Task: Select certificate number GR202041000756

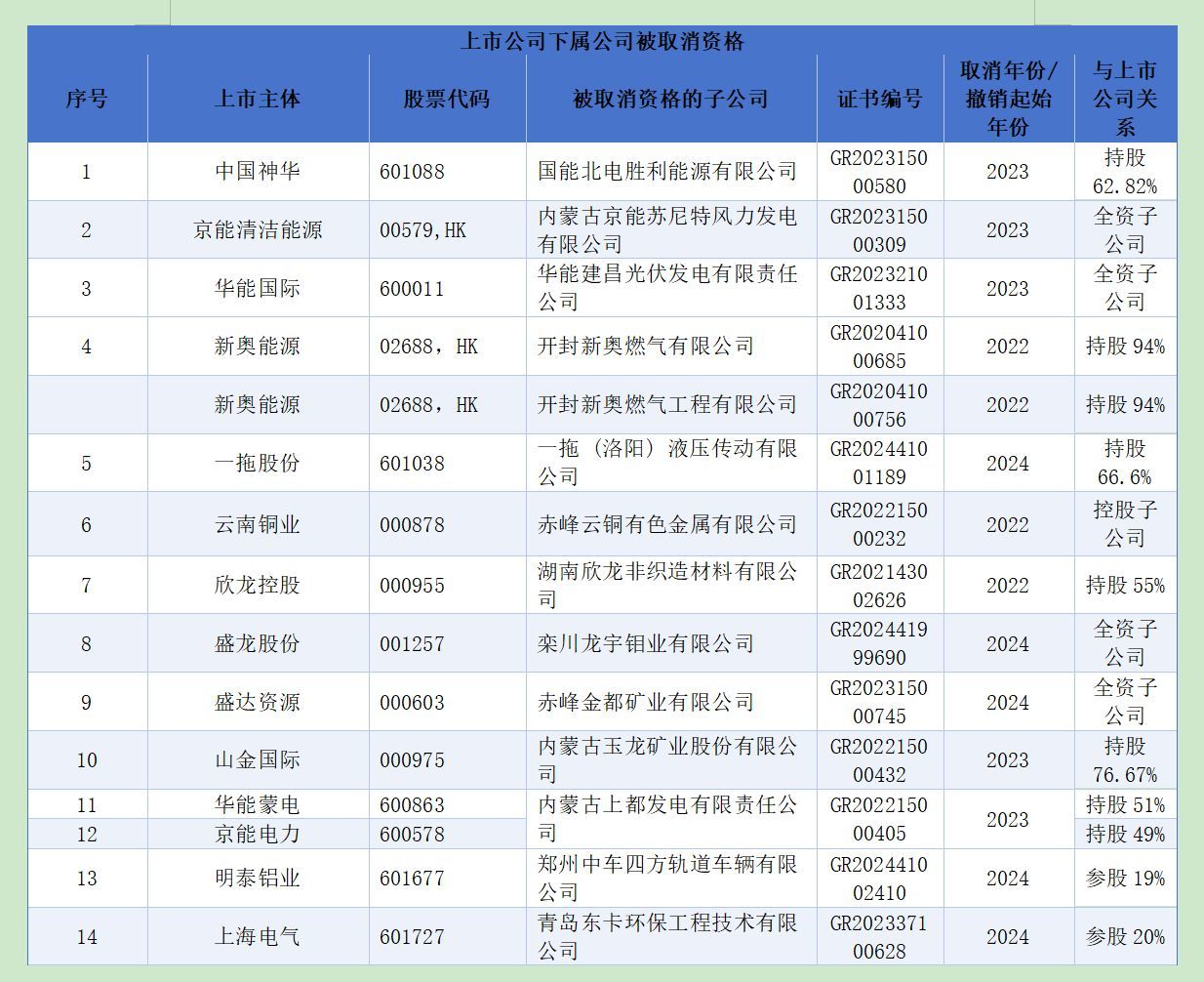Action: click(x=880, y=404)
